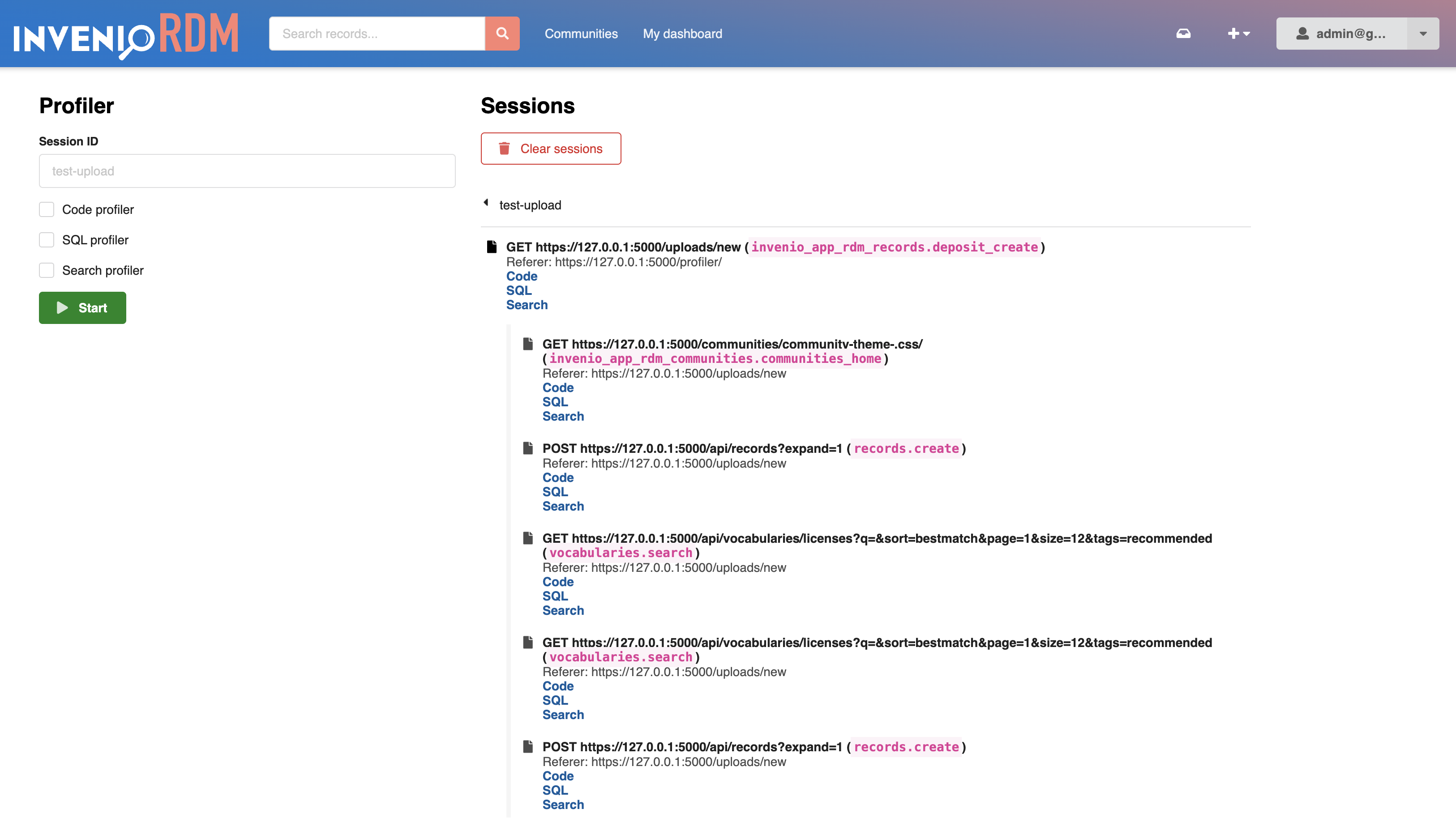Enable the Search profiler checkbox

[x=47, y=271]
